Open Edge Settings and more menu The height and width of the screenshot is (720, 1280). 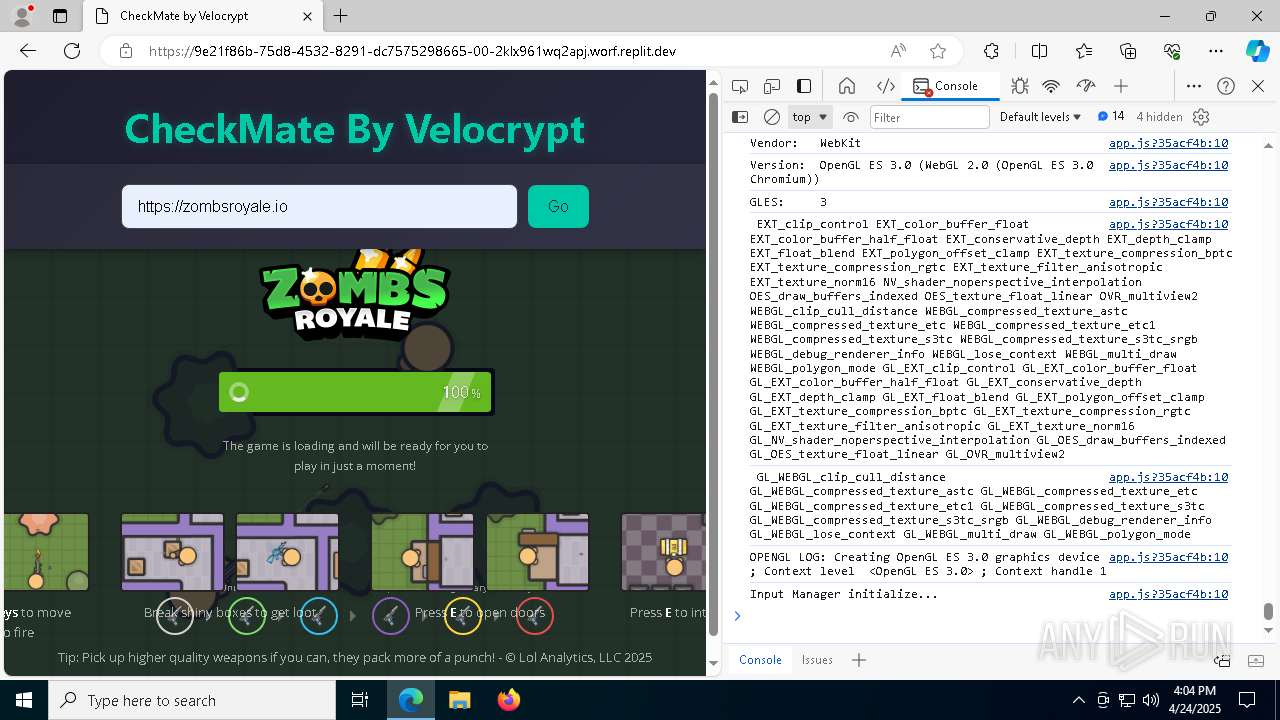(1216, 51)
